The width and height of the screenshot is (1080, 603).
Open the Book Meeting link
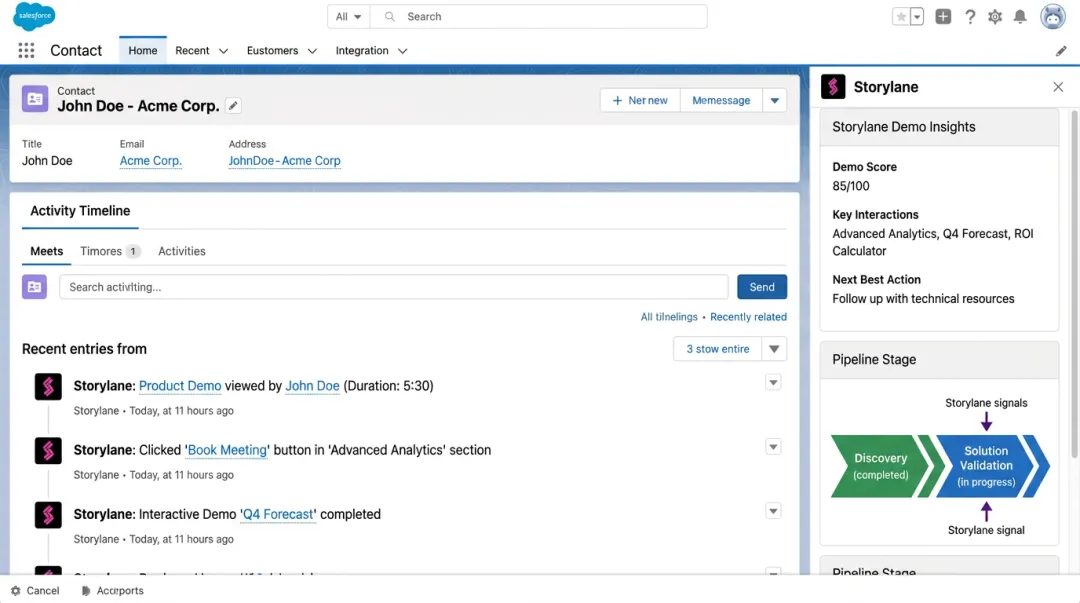[227, 450]
